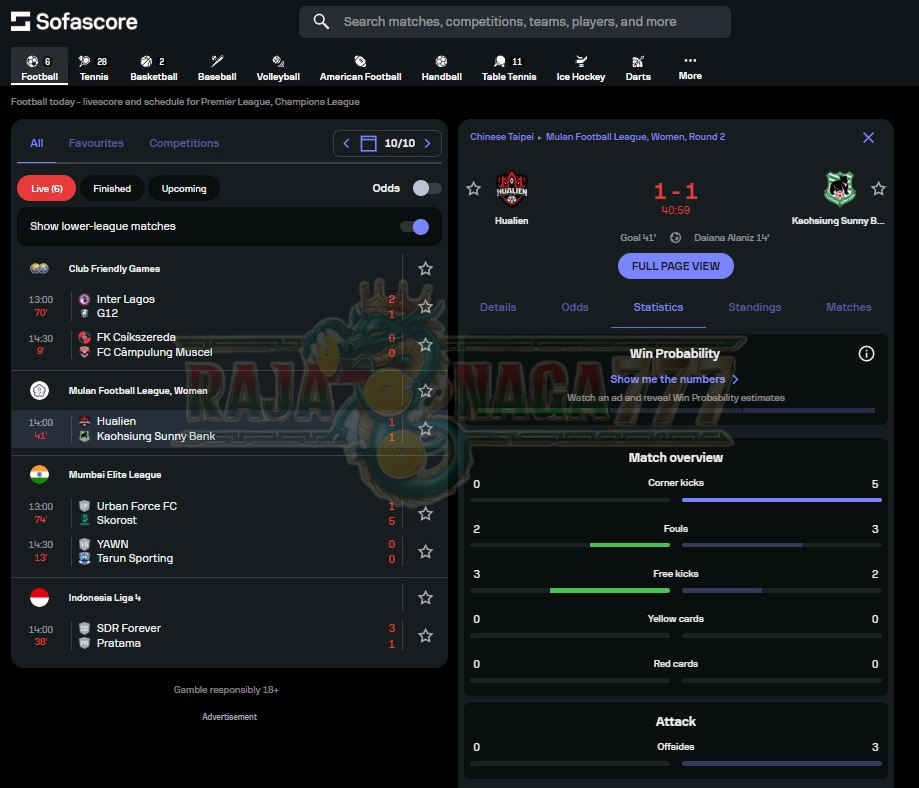The width and height of the screenshot is (919, 788).
Task: Click the FULL PAGE VIEW button
Action: click(676, 266)
